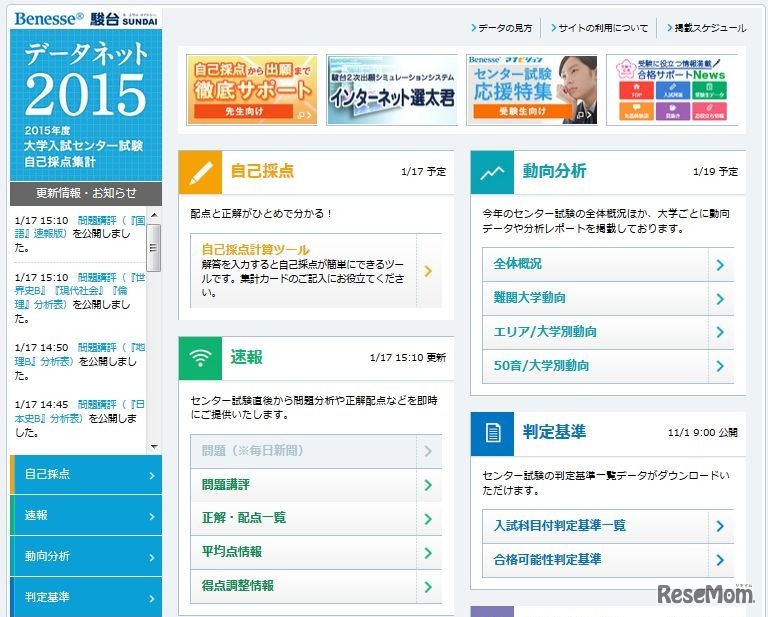768x617 pixels.
Task: Expand 速報 in the left sidebar
Action: 86,515
